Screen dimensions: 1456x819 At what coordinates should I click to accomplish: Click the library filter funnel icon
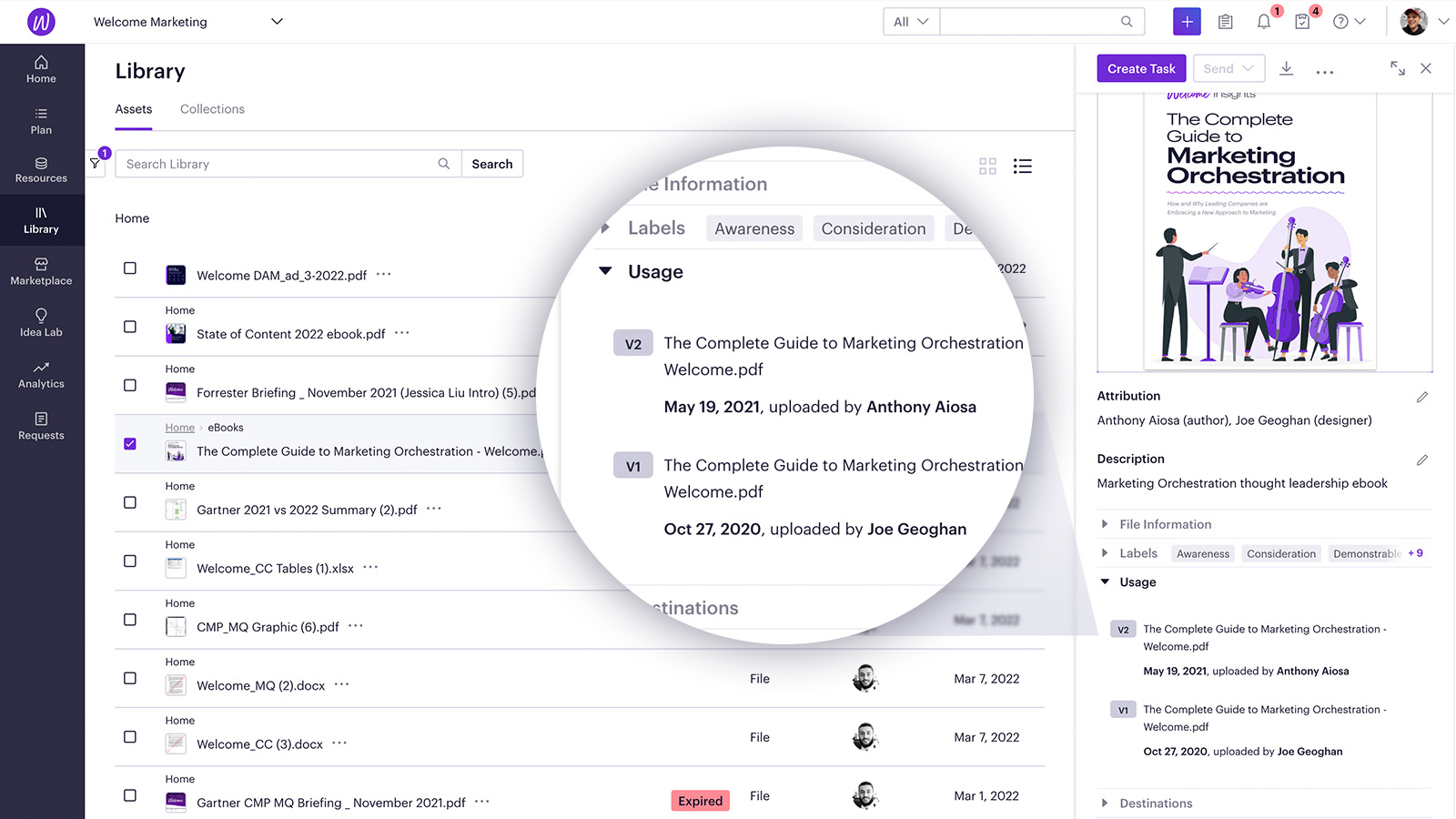[95, 164]
